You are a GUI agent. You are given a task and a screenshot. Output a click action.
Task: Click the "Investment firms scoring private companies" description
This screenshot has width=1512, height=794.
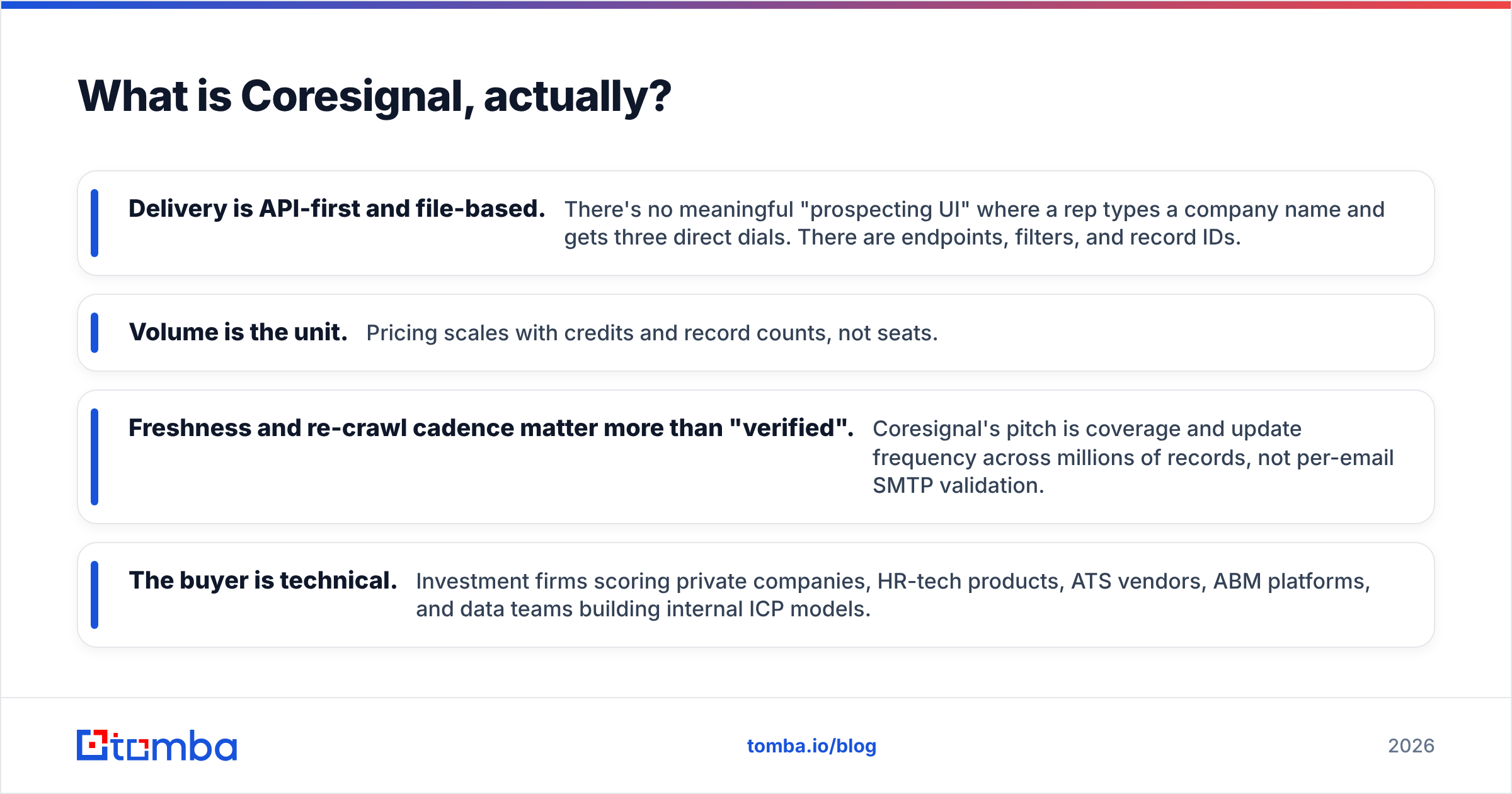coord(893,595)
